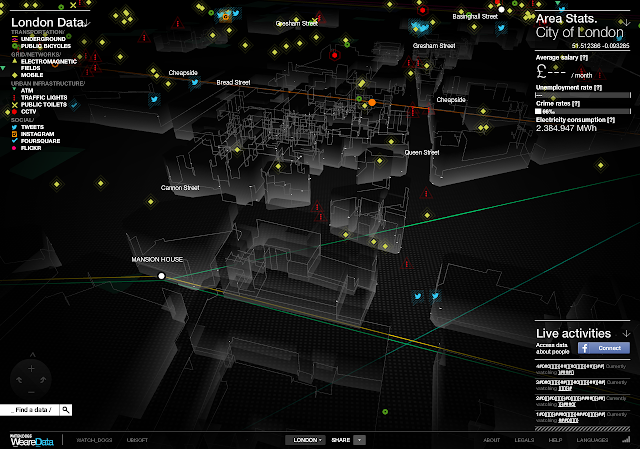Screen dimensions: 640x449
Task: Click the Crime rates 66% bar
Action: click(x=583, y=111)
